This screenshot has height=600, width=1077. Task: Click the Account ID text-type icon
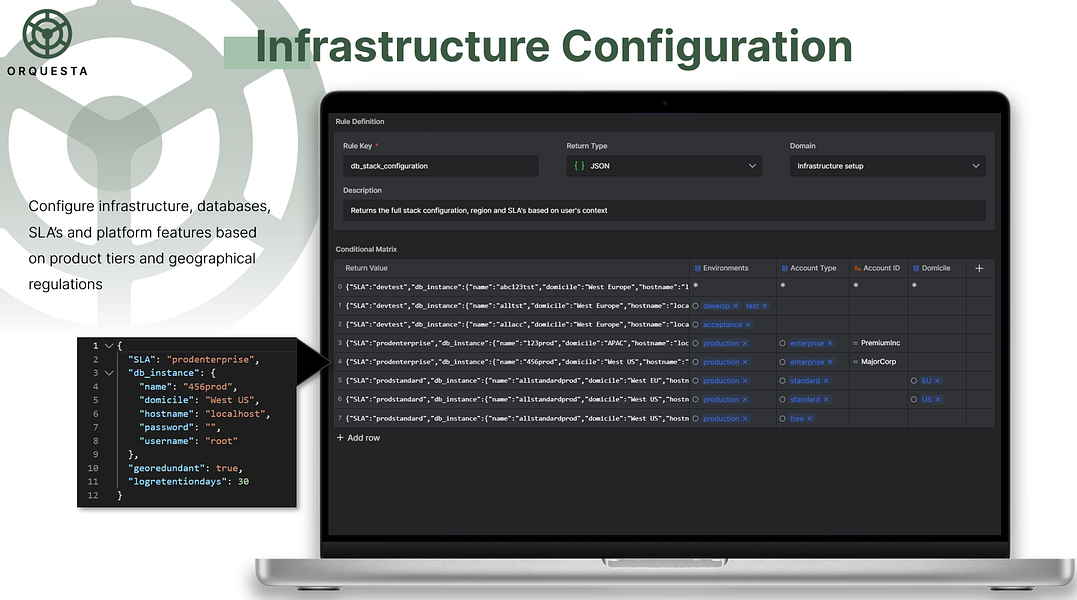(857, 268)
